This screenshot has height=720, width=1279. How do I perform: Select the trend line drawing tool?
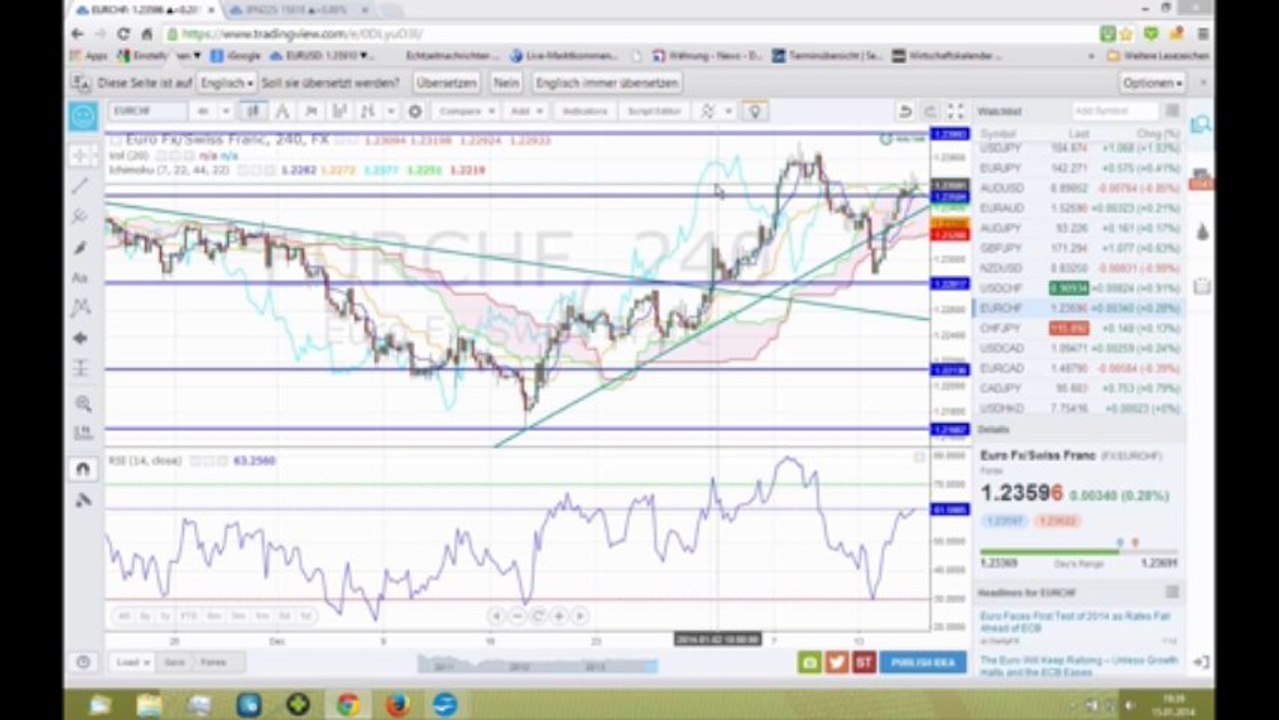coord(82,185)
